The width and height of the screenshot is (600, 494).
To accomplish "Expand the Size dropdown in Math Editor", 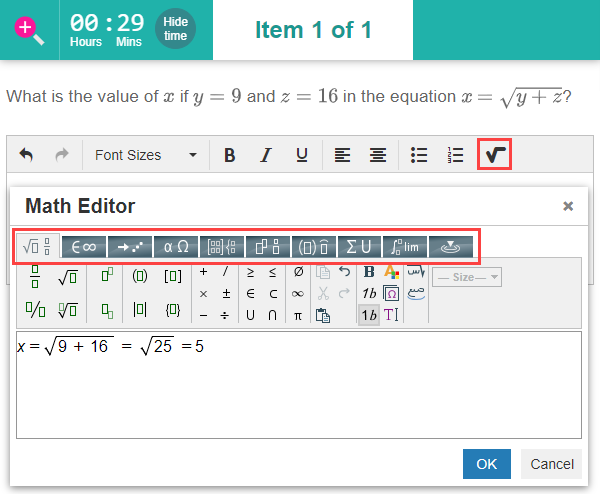I will (x=467, y=277).
